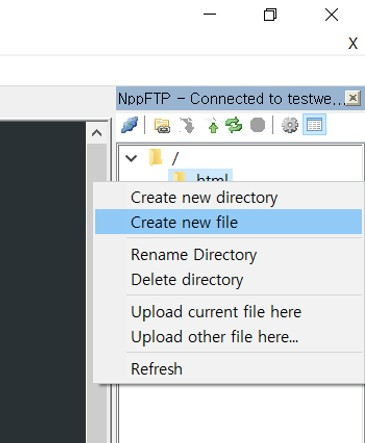Choose Upload current file here
Viewport: 365px width, 443px height.
coord(228,312)
